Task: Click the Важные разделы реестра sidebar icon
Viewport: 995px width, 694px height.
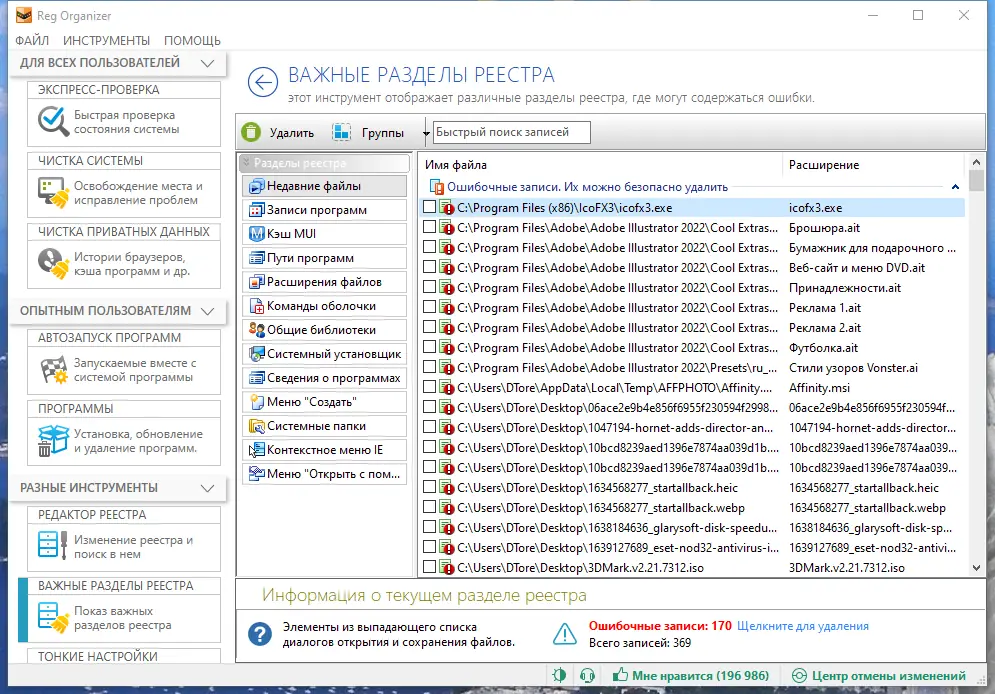Action: [x=53, y=617]
